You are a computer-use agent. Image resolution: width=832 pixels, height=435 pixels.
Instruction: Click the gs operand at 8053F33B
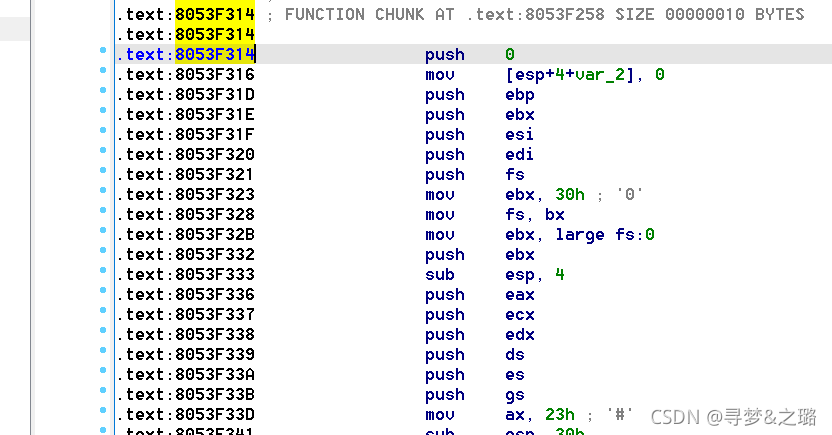tap(515, 395)
